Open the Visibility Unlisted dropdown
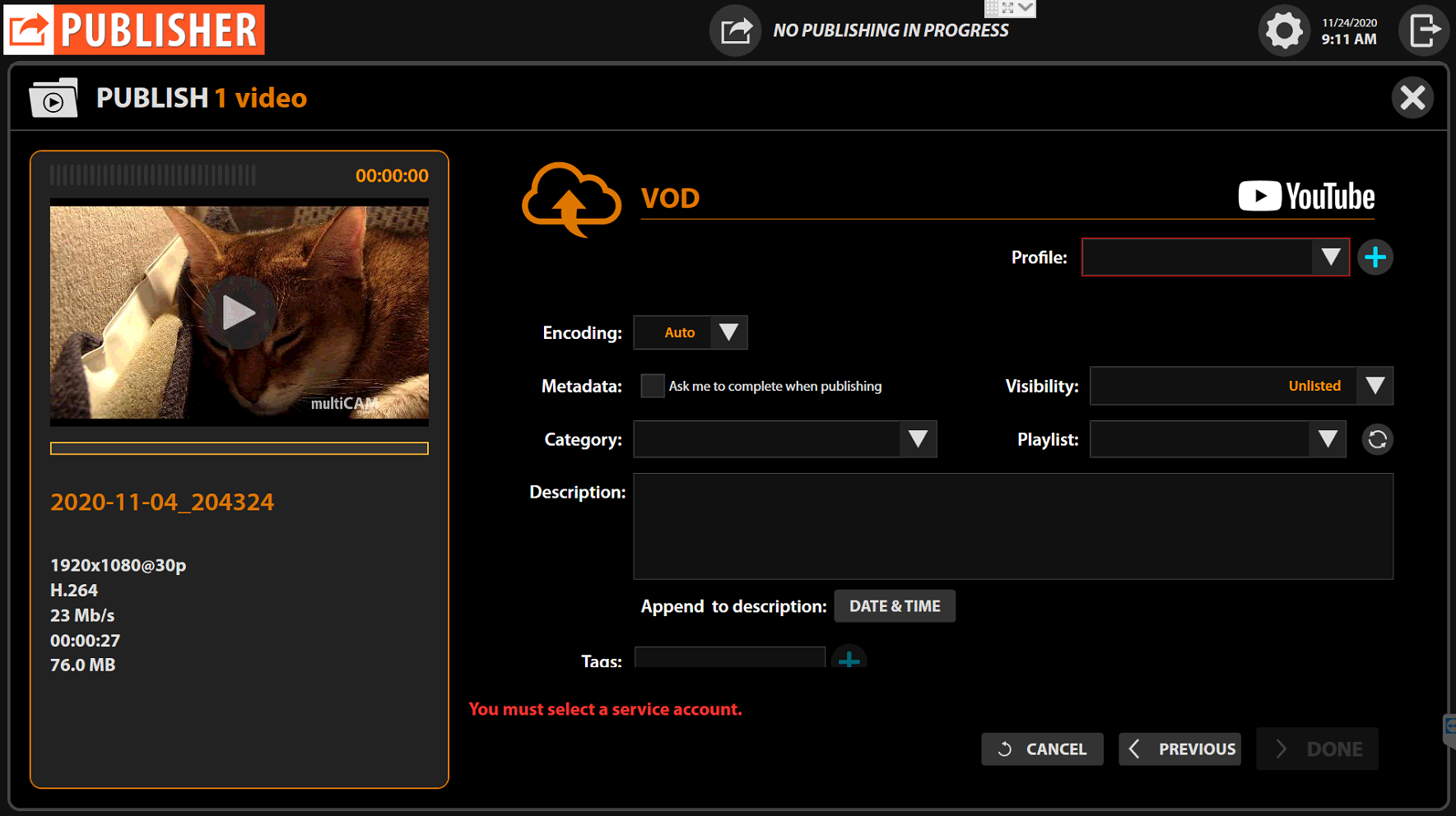This screenshot has height=816, width=1456. 1241,386
